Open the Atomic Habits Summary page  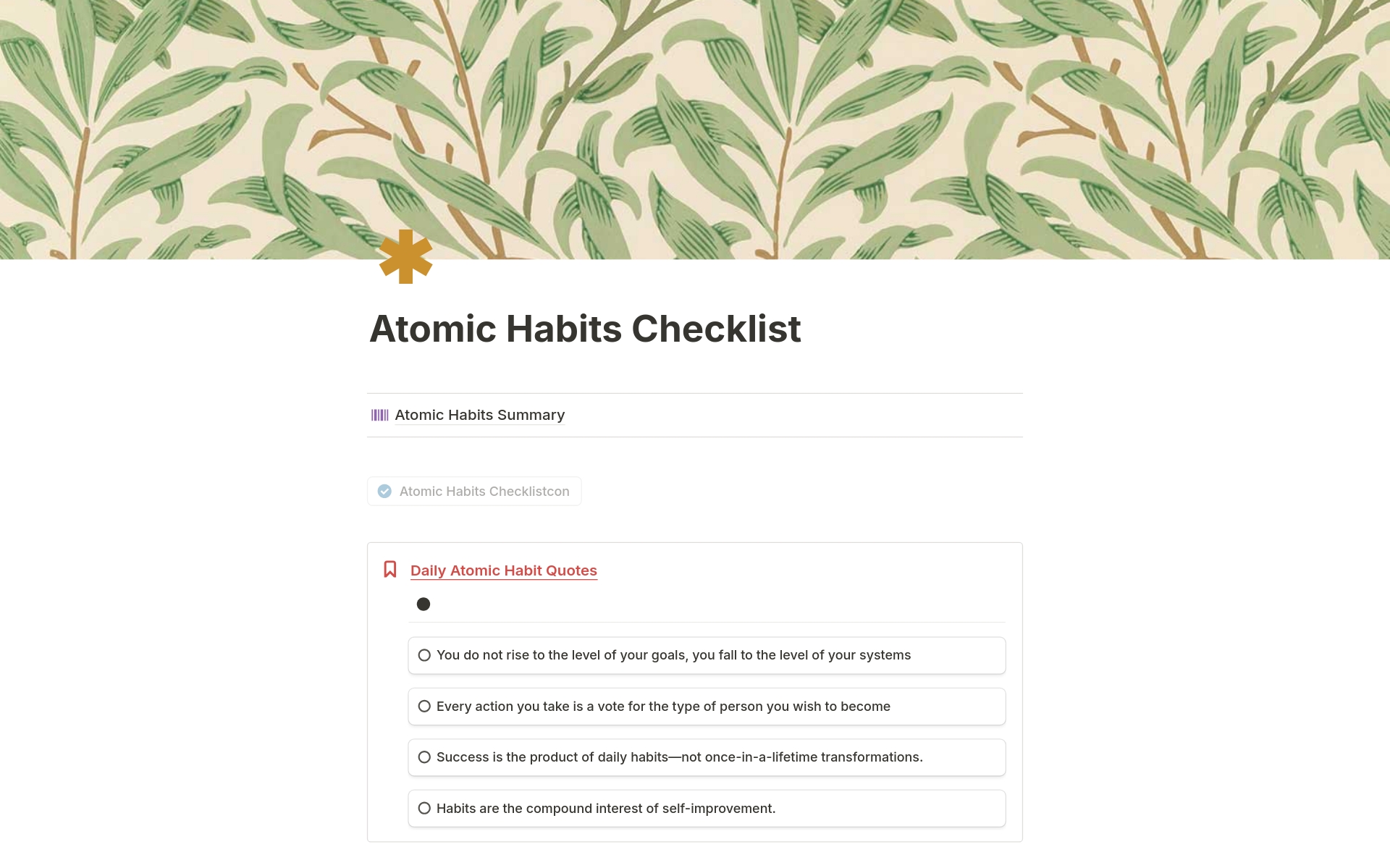[x=479, y=414]
